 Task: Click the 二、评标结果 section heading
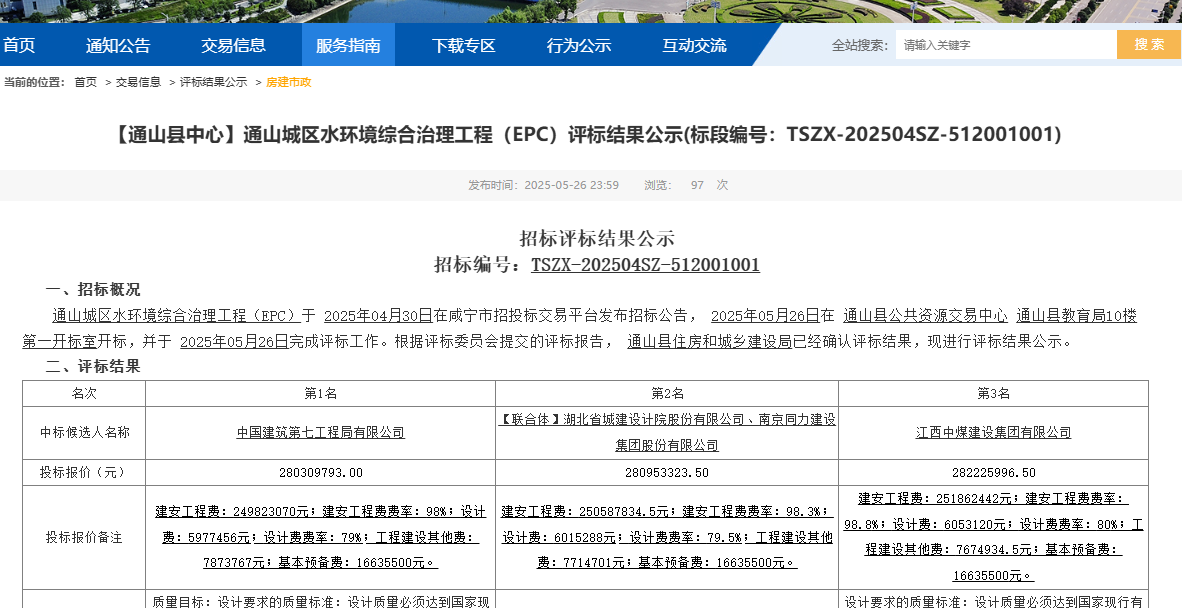pos(93,367)
